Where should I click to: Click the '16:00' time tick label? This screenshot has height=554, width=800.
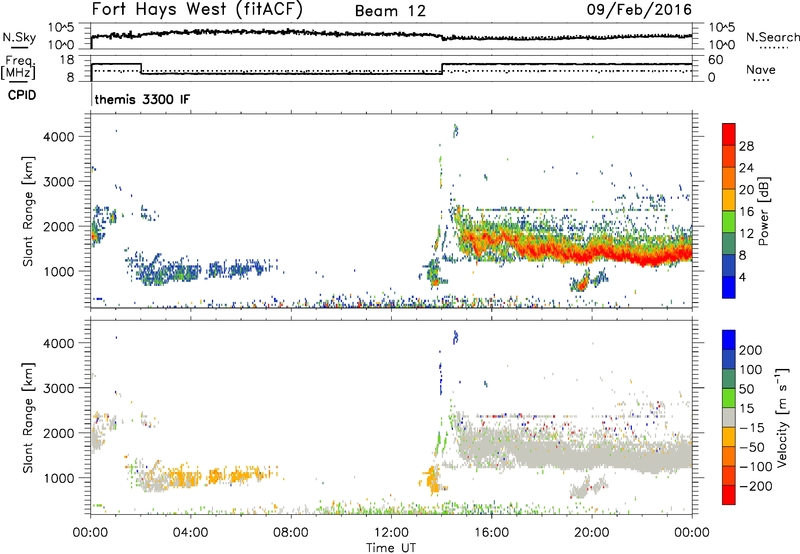coord(491,533)
